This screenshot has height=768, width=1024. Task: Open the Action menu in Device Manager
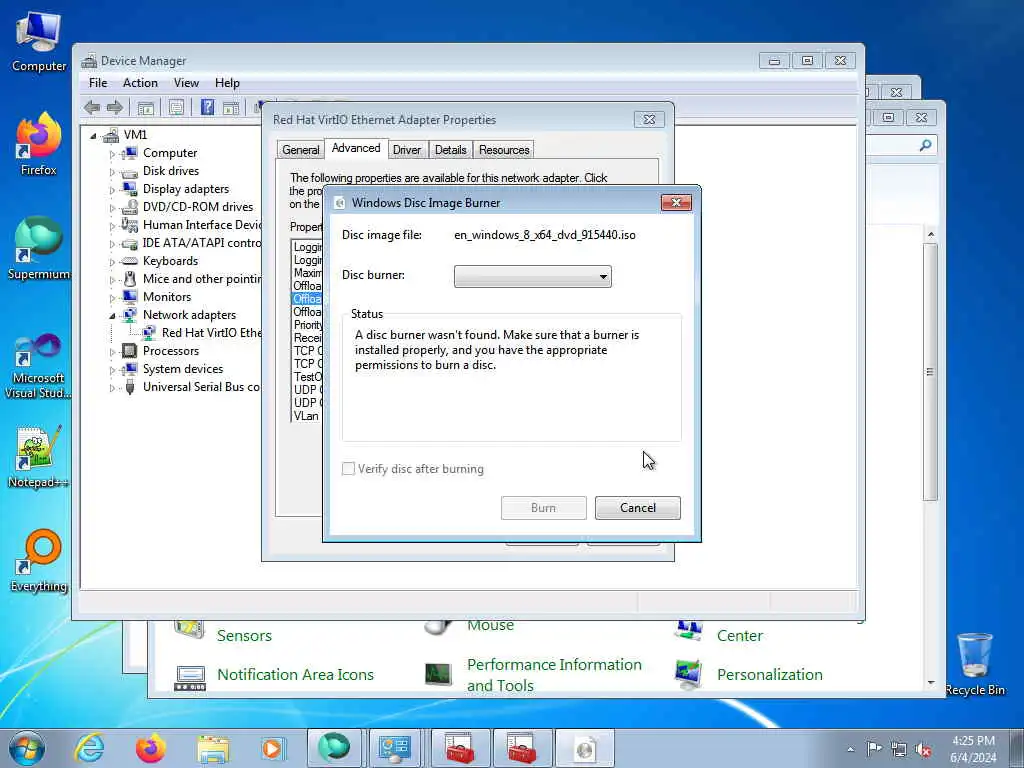point(140,83)
